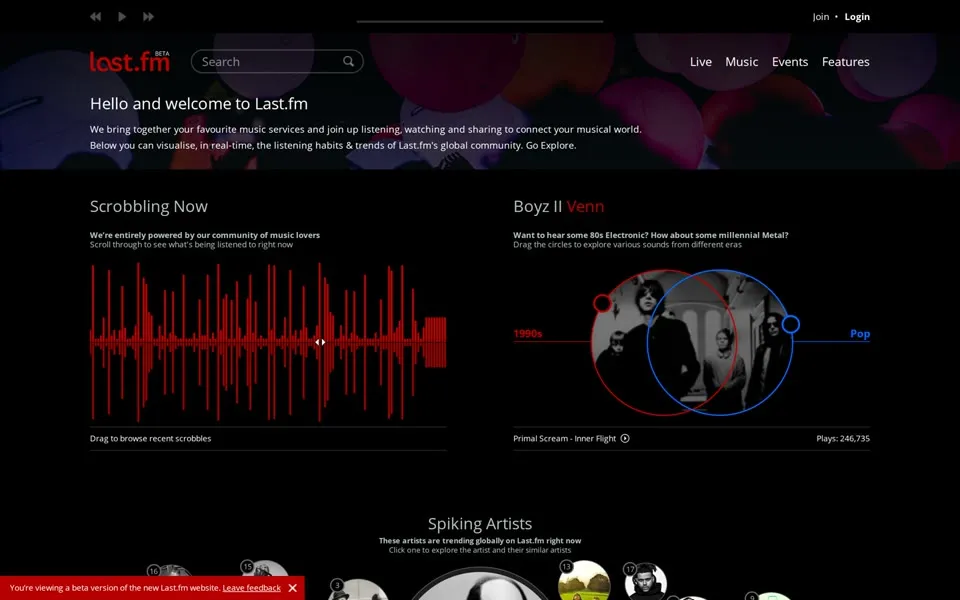Click the 1990s era label

tap(528, 334)
